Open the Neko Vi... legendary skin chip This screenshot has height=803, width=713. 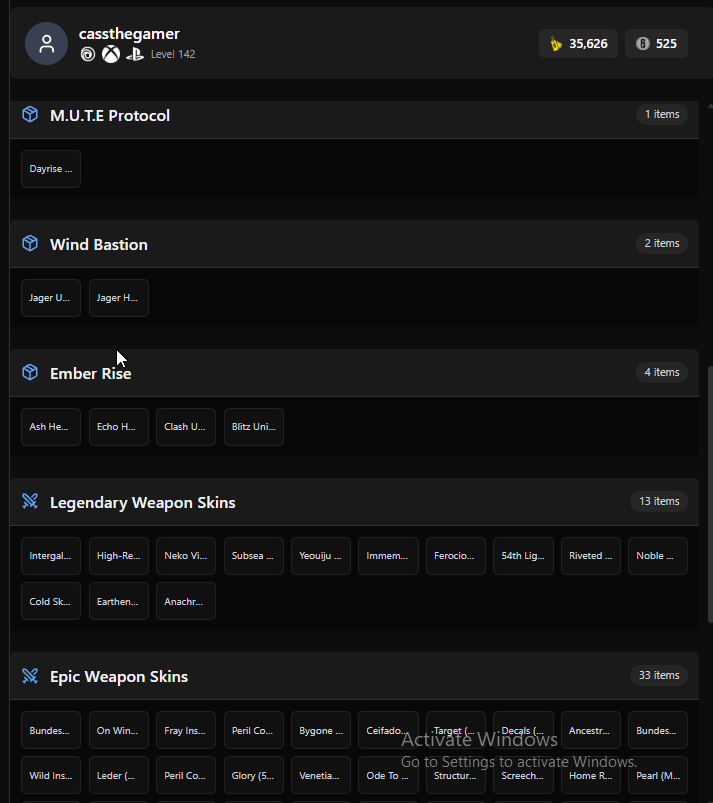(186, 556)
